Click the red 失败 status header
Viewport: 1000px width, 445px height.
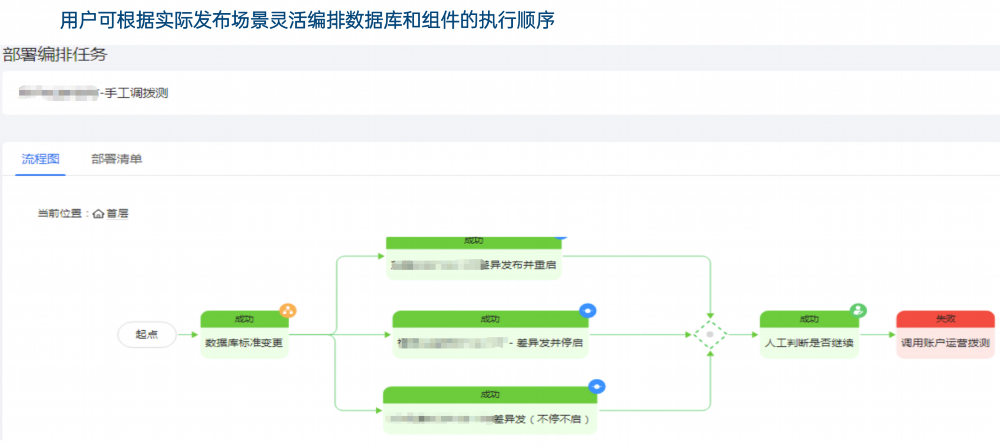point(945,318)
